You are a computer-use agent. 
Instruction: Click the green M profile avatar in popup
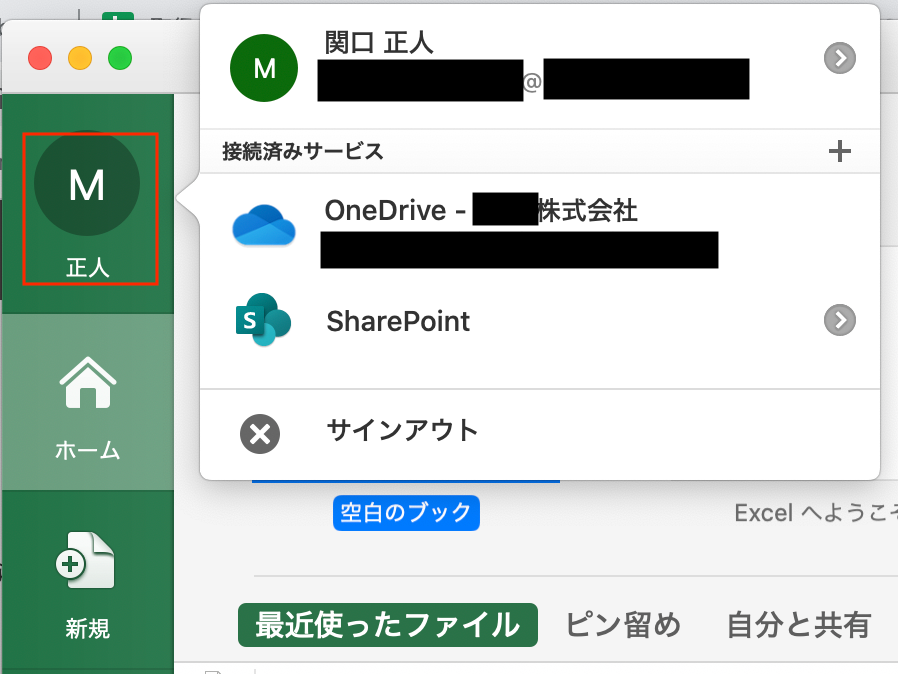click(x=264, y=68)
